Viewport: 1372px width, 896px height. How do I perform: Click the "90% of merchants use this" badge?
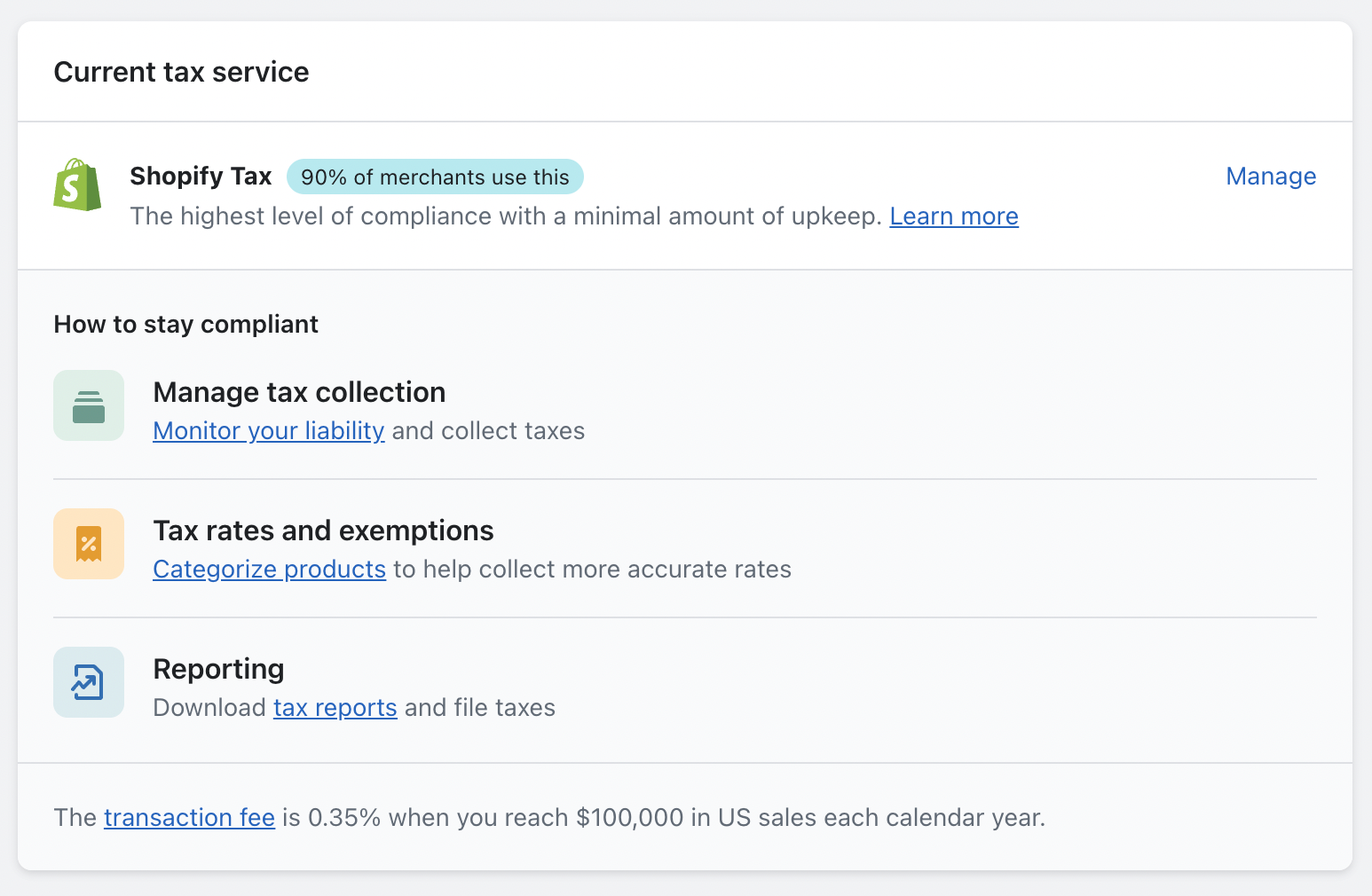coord(435,177)
